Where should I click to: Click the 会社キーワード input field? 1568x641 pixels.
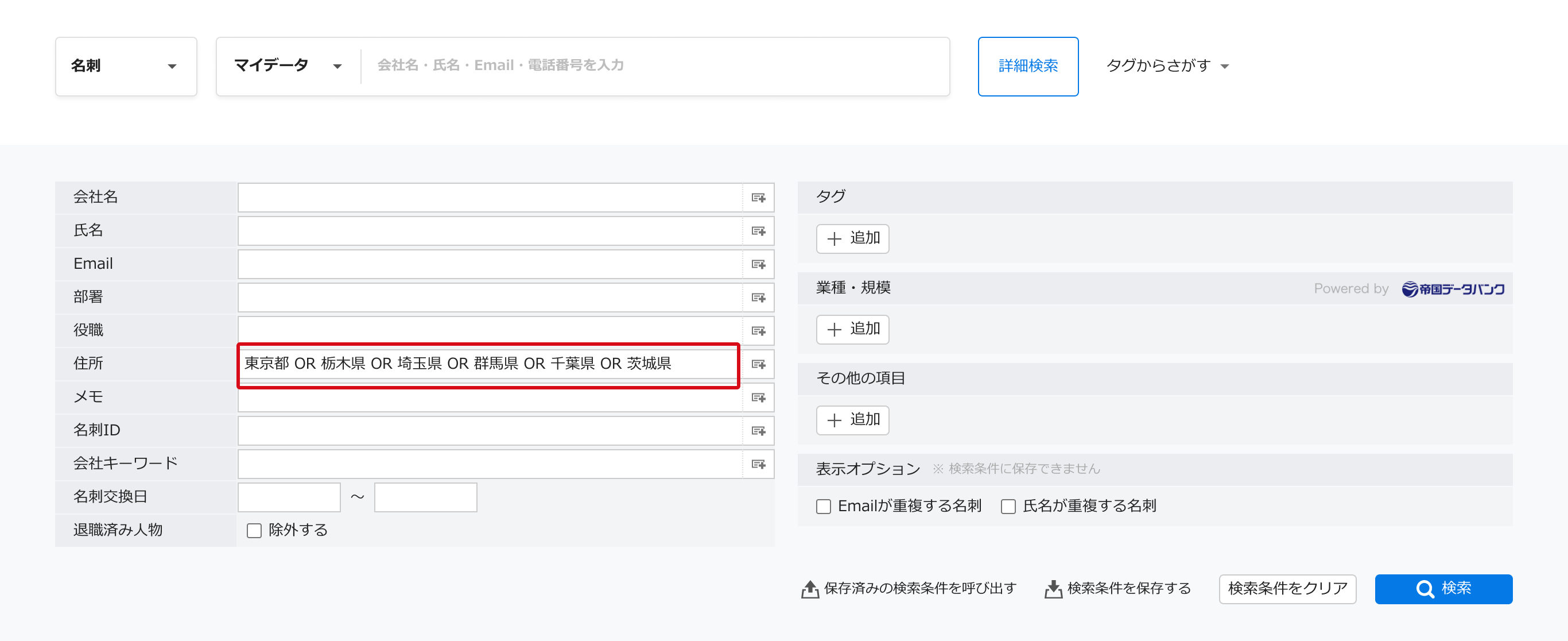click(x=490, y=464)
